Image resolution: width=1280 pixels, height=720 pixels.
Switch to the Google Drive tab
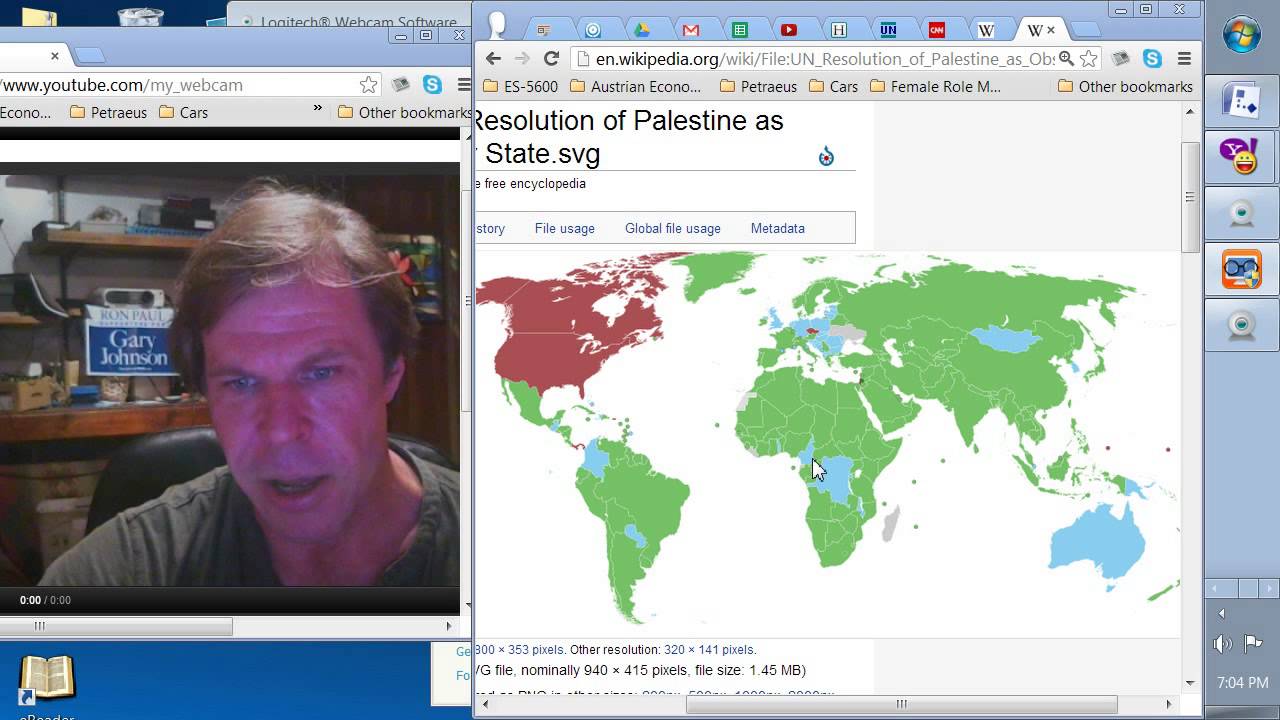tap(642, 30)
